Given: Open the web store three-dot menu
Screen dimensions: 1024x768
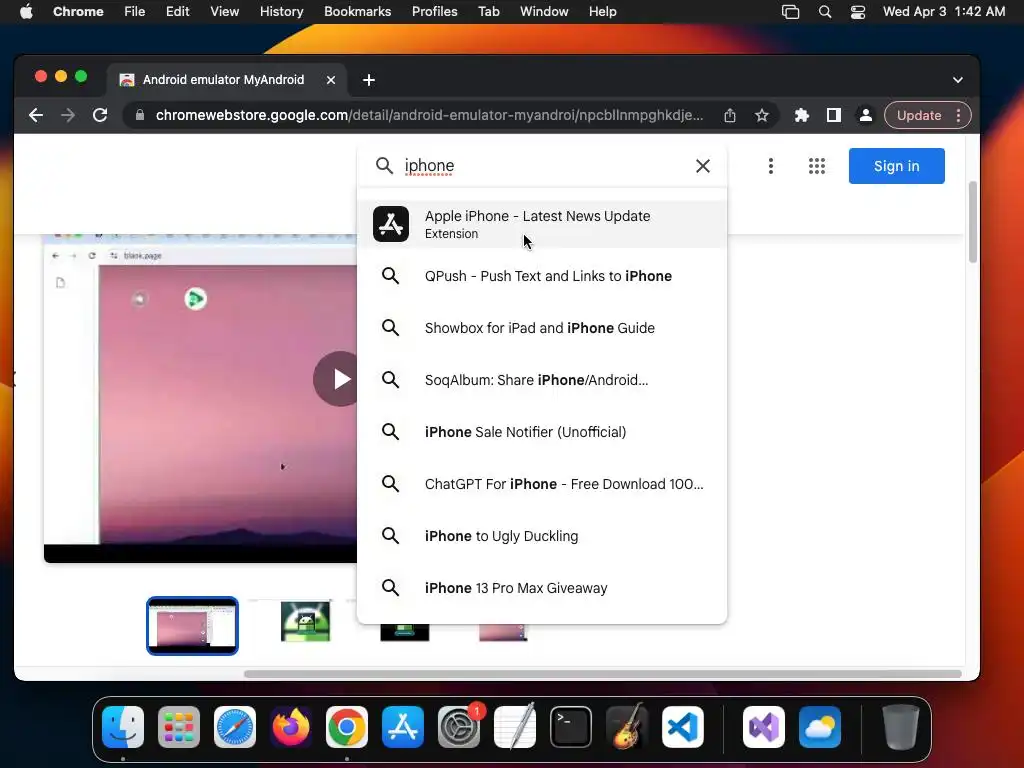Looking at the screenshot, I should (x=771, y=166).
